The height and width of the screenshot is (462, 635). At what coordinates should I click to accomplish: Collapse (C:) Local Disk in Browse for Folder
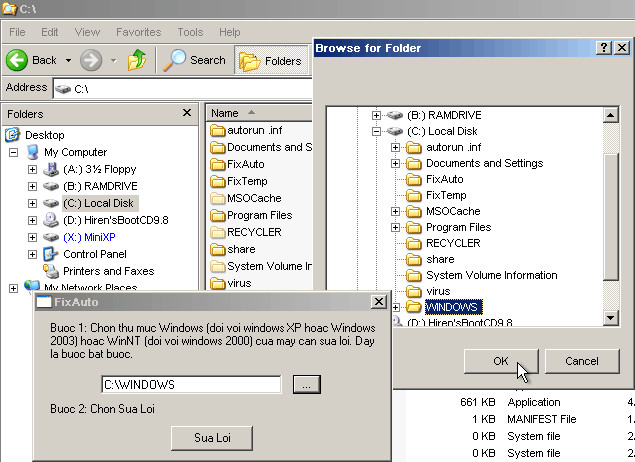pyautogui.click(x=376, y=131)
